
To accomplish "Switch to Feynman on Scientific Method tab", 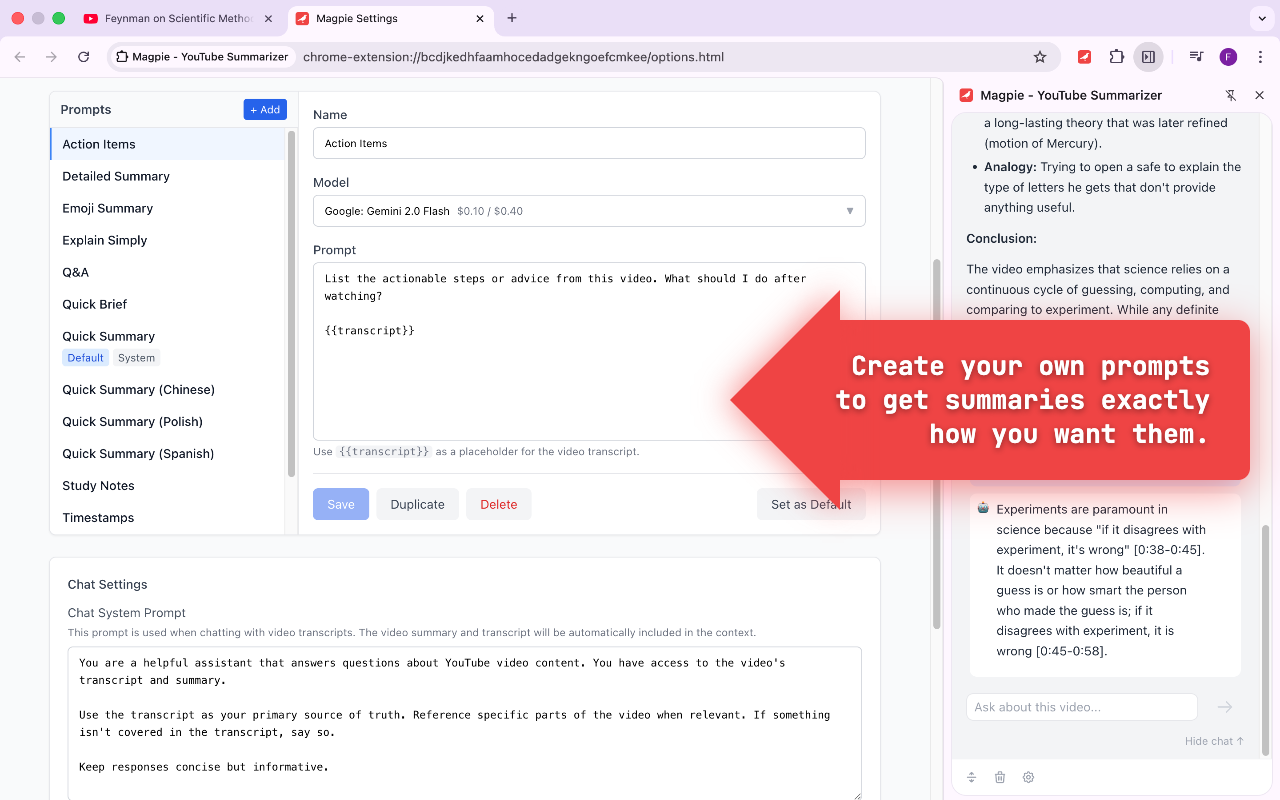I will tap(178, 18).
